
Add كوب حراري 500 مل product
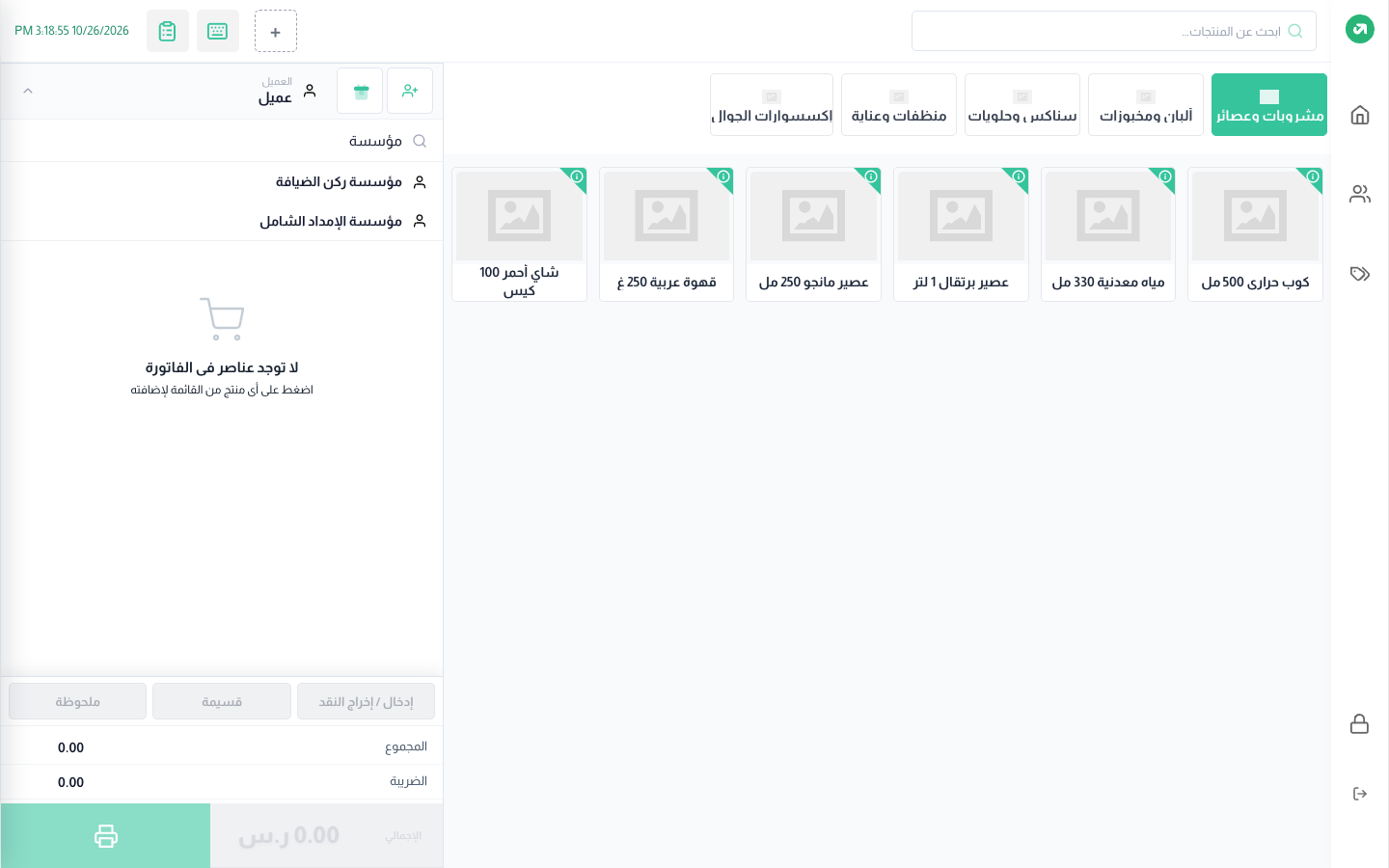pos(1255,234)
